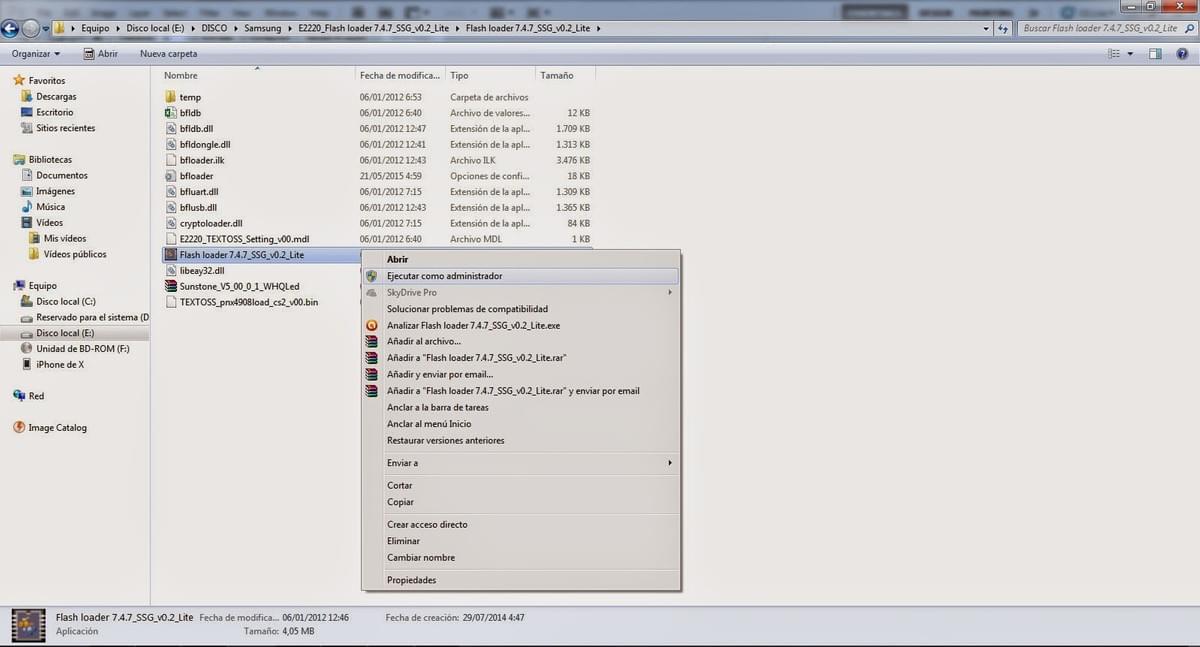Click the Equipo computer icon in sidebar

click(19, 285)
